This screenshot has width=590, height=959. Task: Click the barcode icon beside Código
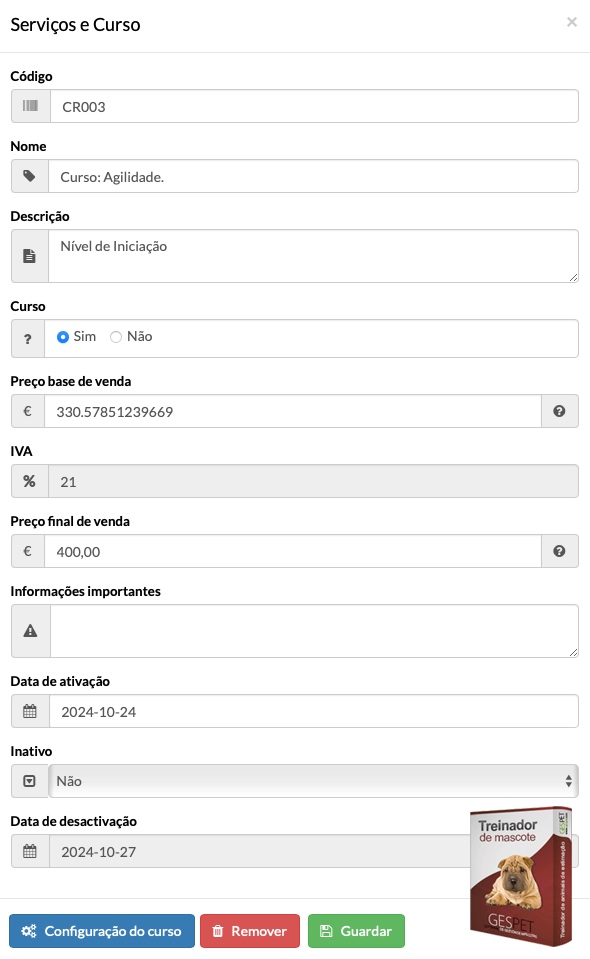point(30,106)
